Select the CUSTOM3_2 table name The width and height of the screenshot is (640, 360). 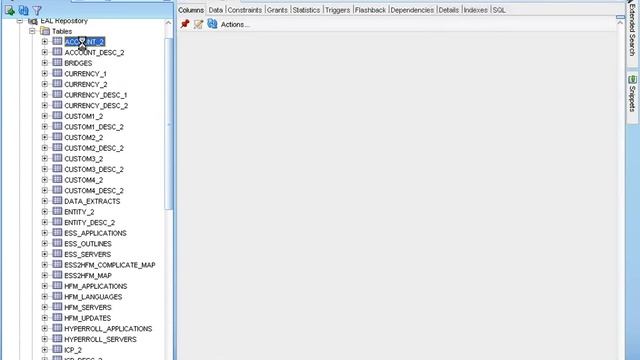click(84, 159)
